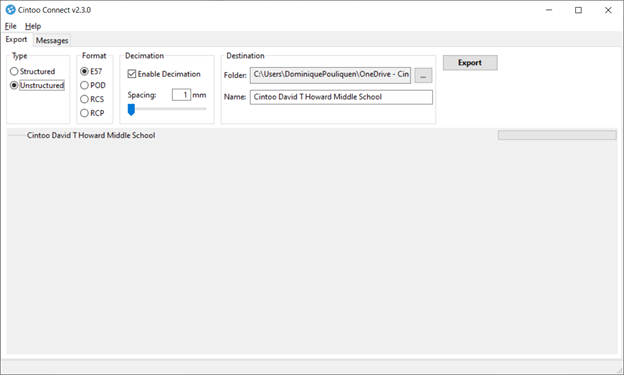Open the File menu

click(11, 26)
